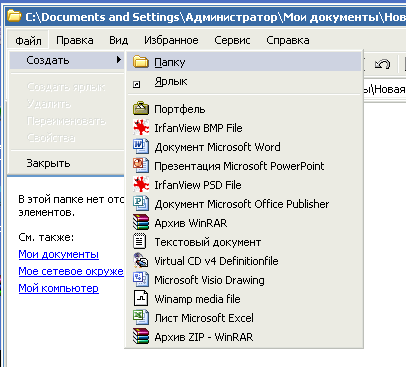Click the Publisher document icon
The image size is (406, 367).
[x=141, y=204]
